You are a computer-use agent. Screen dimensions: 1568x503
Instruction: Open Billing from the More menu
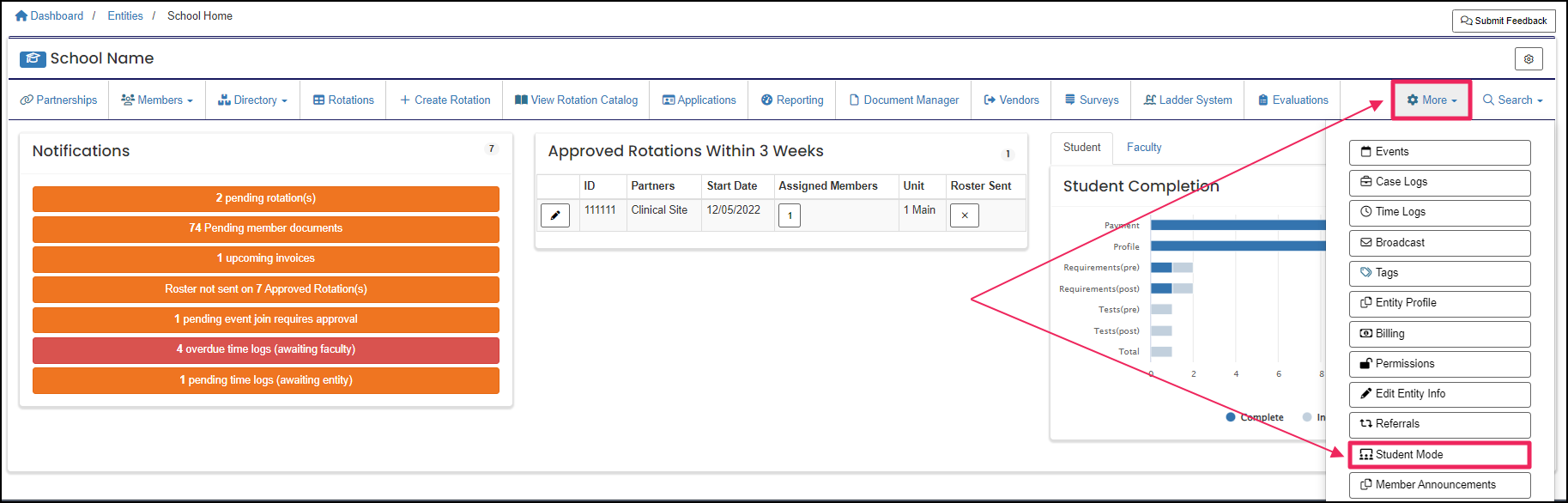[1439, 334]
